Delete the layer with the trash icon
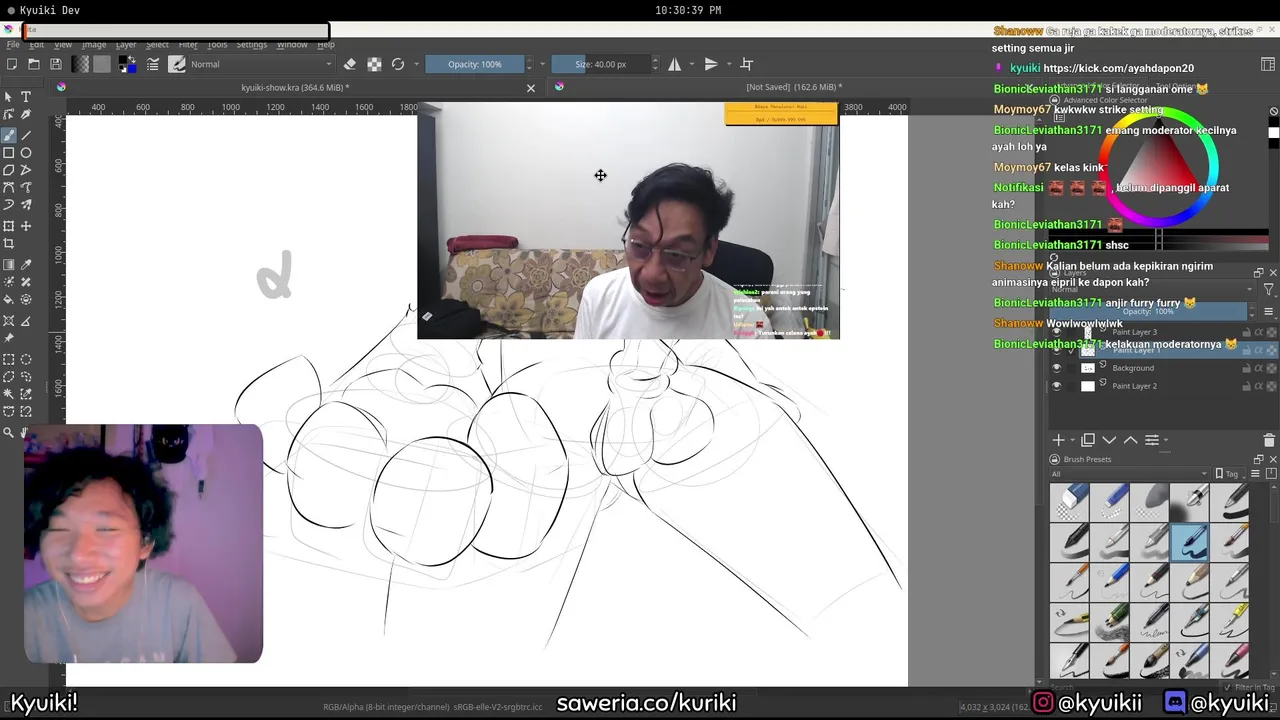This screenshot has height=720, width=1280. pos(1269,440)
